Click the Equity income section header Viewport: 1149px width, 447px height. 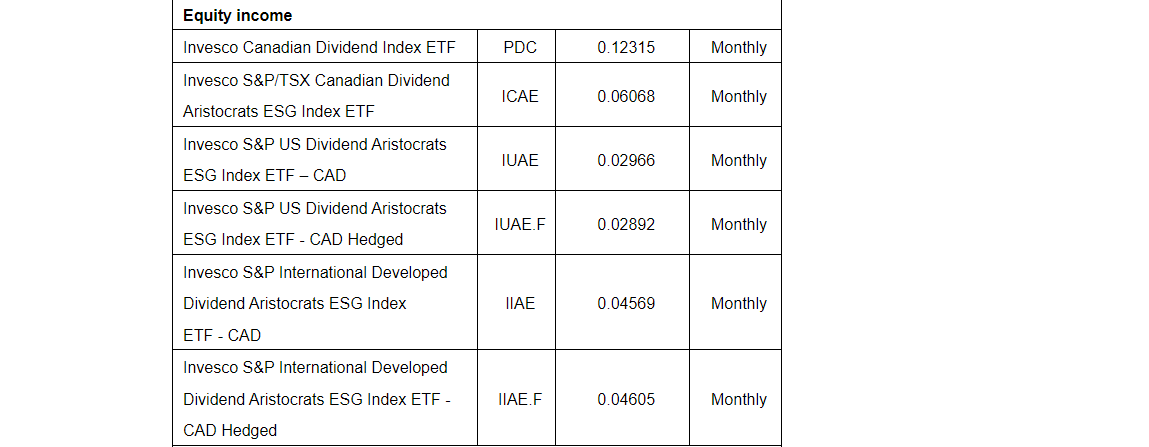237,16
